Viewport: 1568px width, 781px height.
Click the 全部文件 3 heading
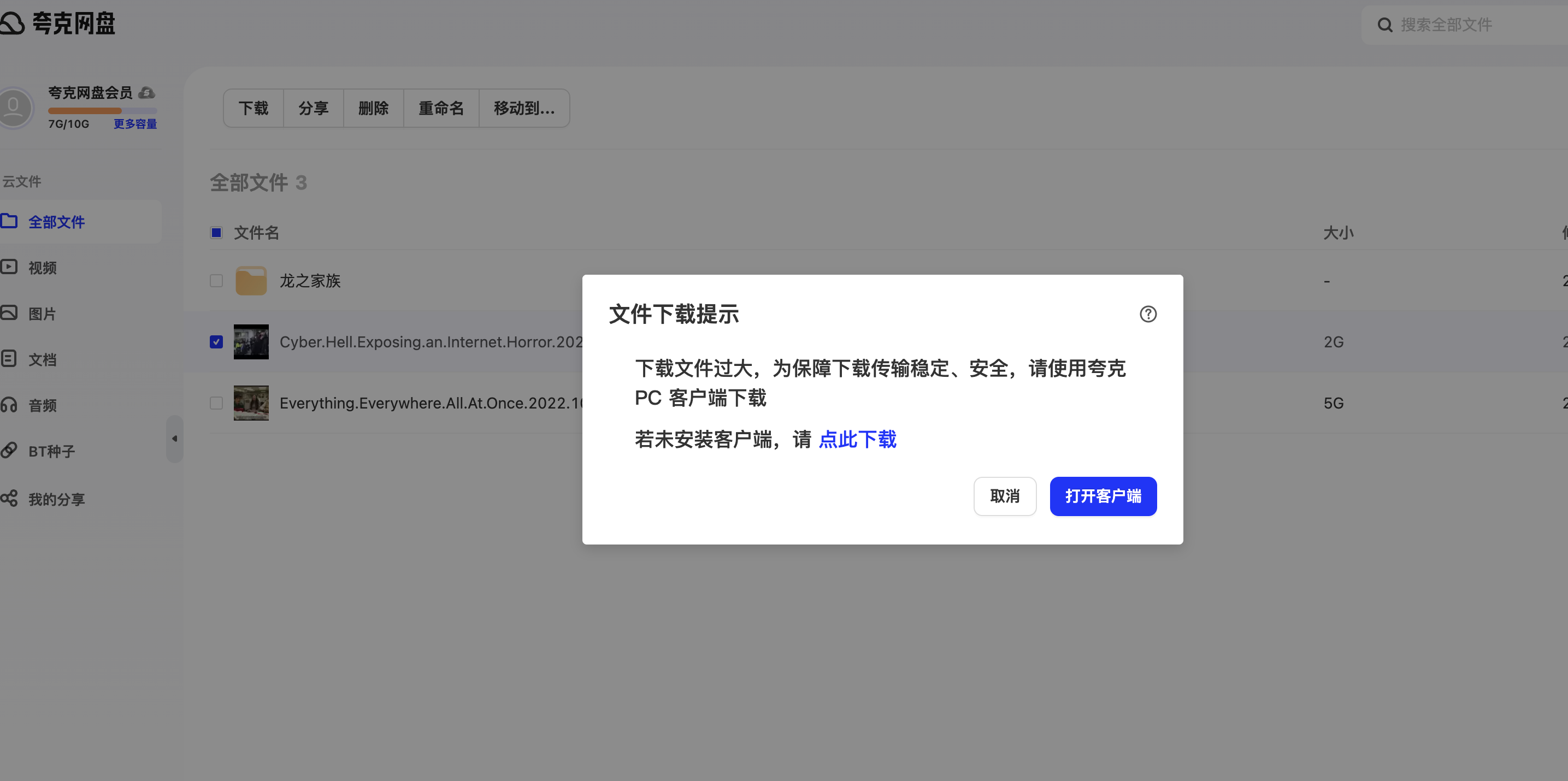coord(259,182)
